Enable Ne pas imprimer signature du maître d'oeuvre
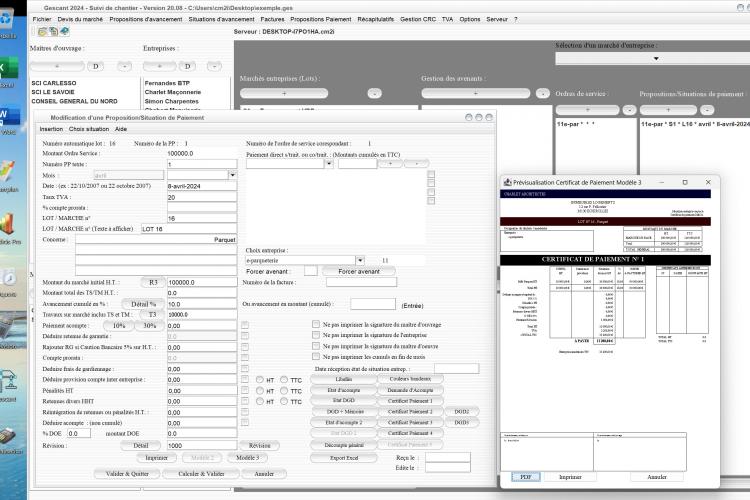 [316, 345]
